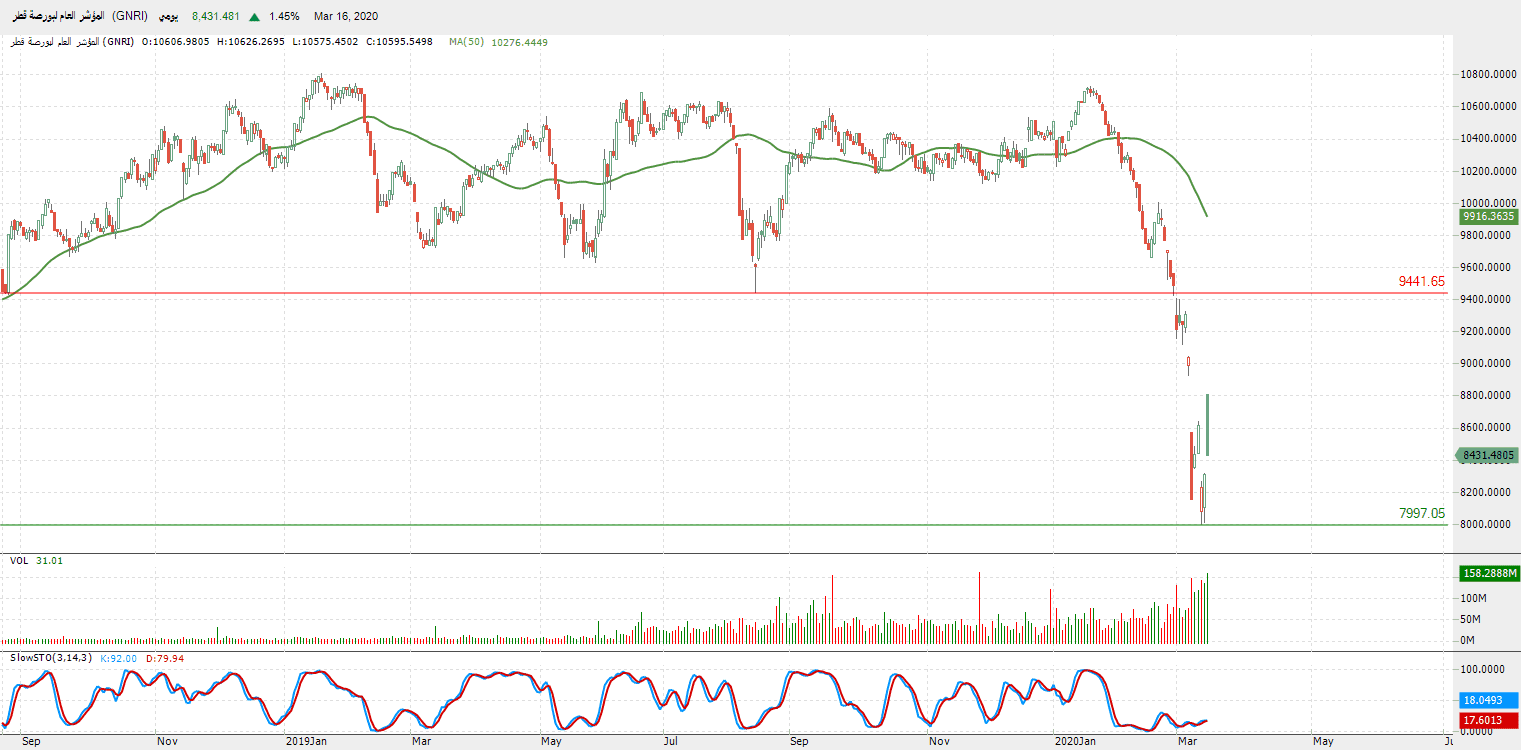Open the SlowSTO(3,14,3) indicator label
Viewport: 1521px width, 750px height.
coord(51,658)
